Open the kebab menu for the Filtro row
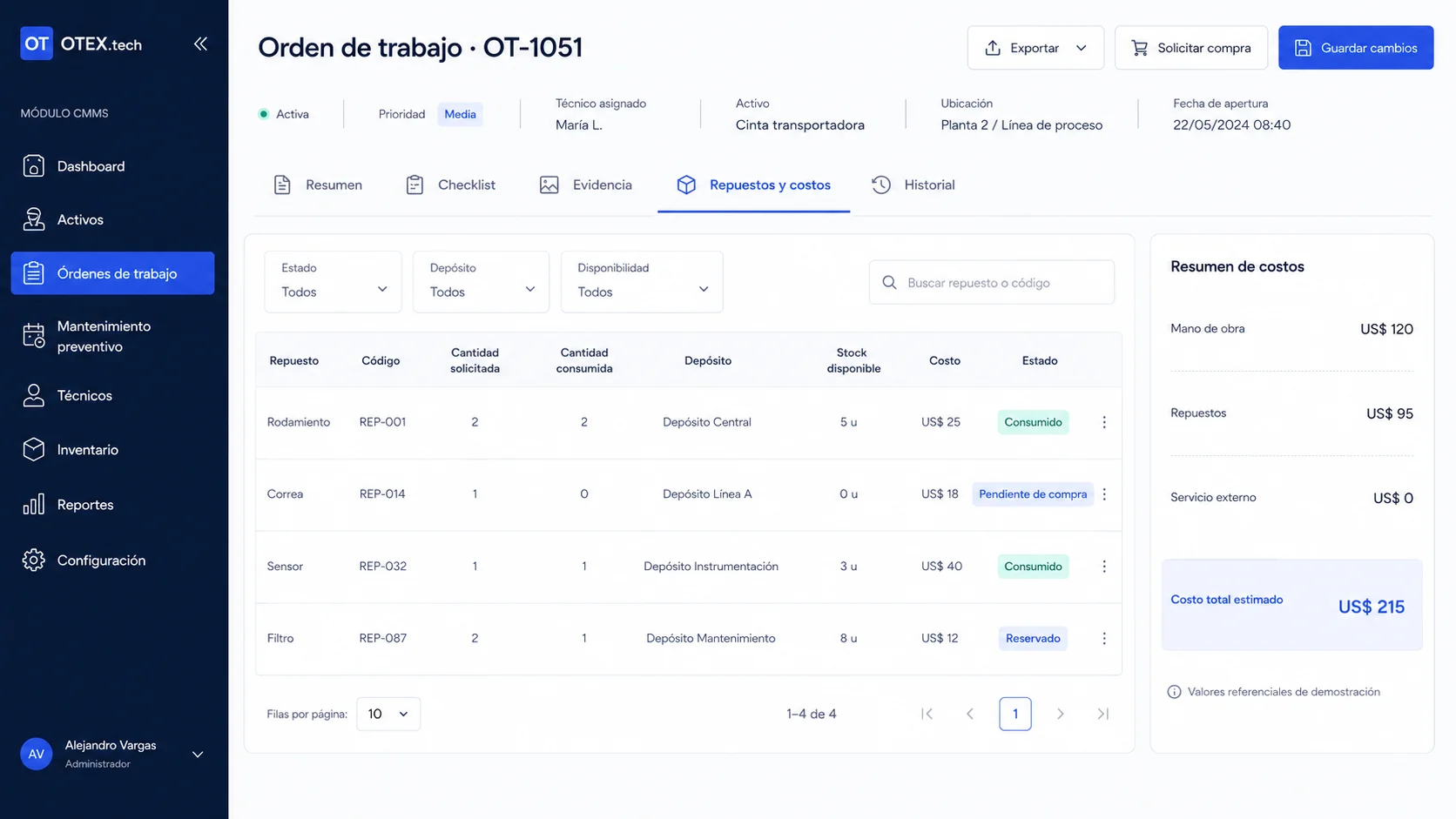 pyautogui.click(x=1104, y=638)
